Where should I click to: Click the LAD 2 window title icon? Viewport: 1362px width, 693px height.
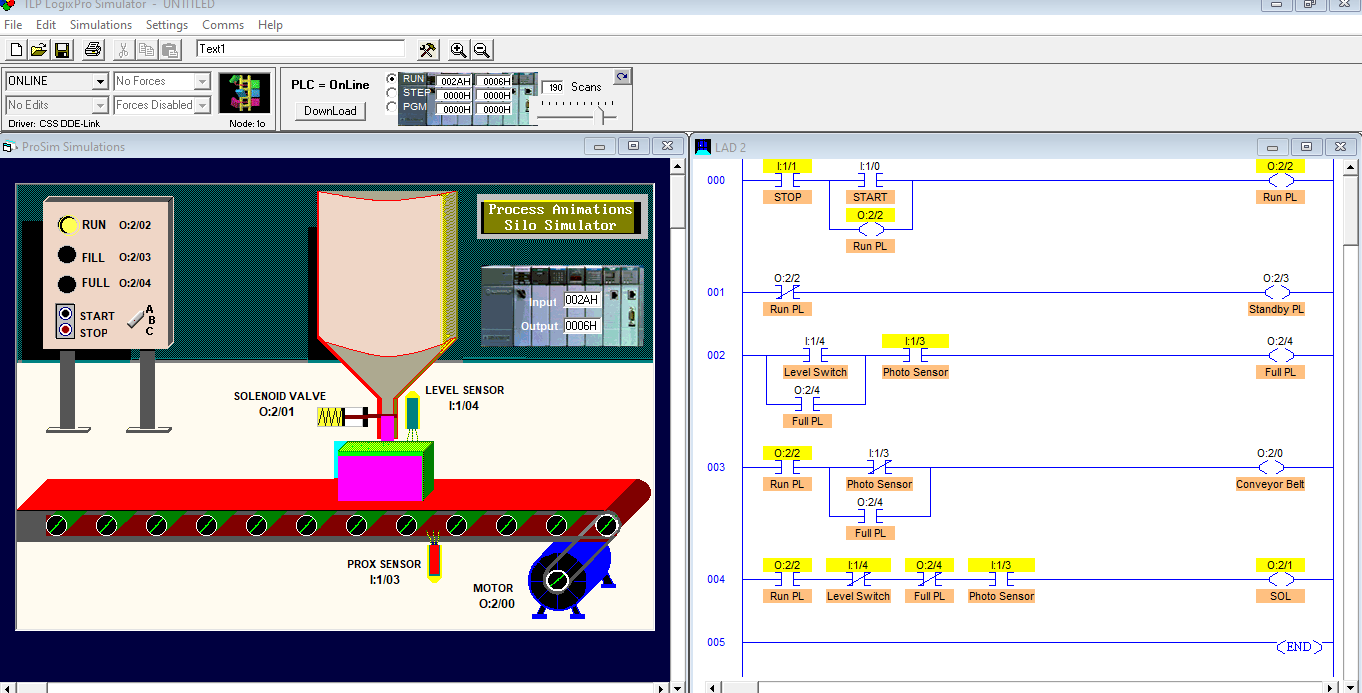pyautogui.click(x=703, y=147)
